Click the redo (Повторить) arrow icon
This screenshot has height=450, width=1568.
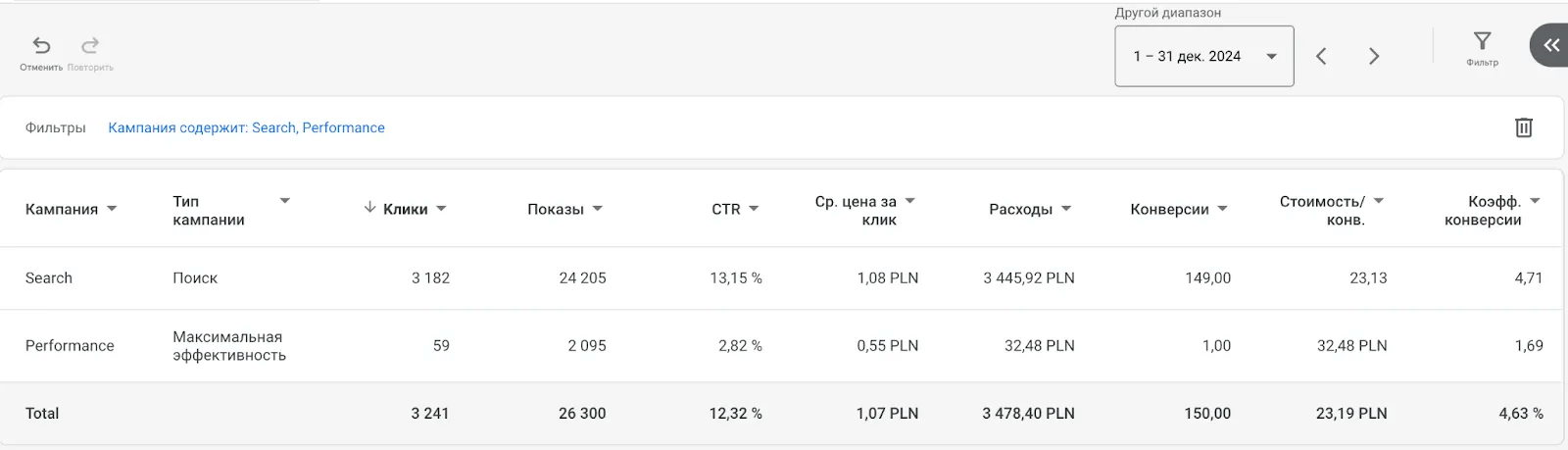90,46
